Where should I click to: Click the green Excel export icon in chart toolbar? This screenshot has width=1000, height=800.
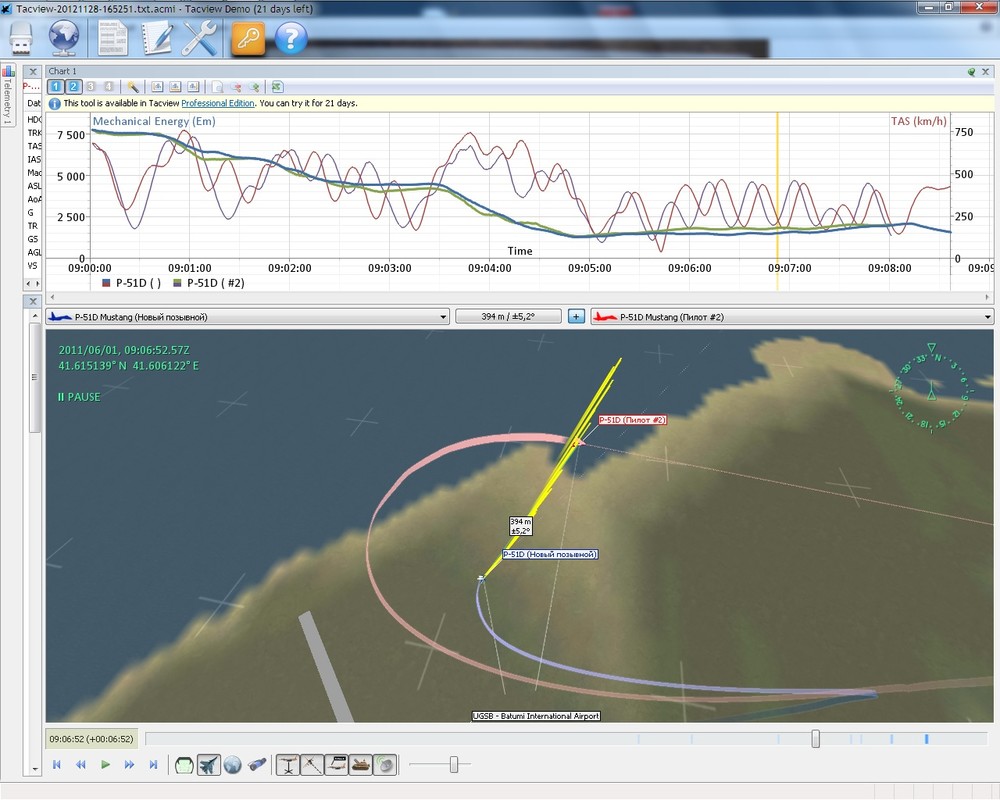click(277, 87)
